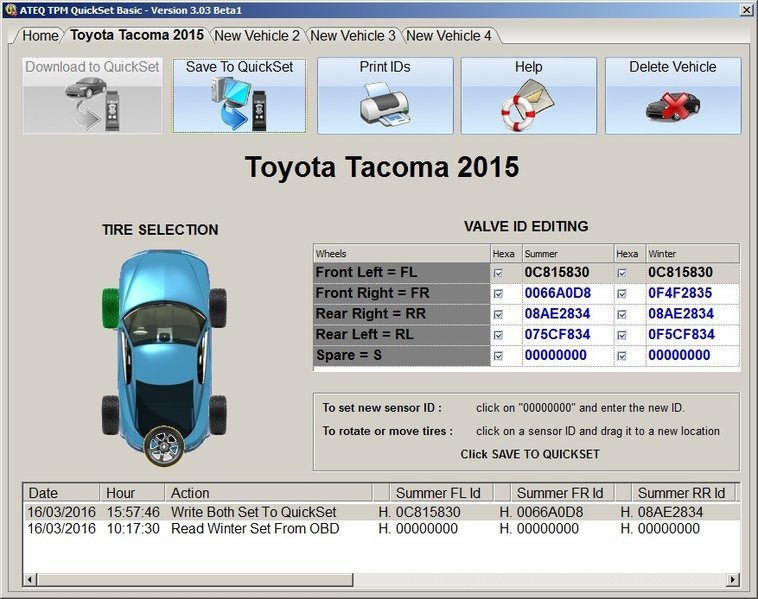The image size is (758, 599).
Task: Select the Toyota Tacoma 2015 tab
Action: point(137,35)
